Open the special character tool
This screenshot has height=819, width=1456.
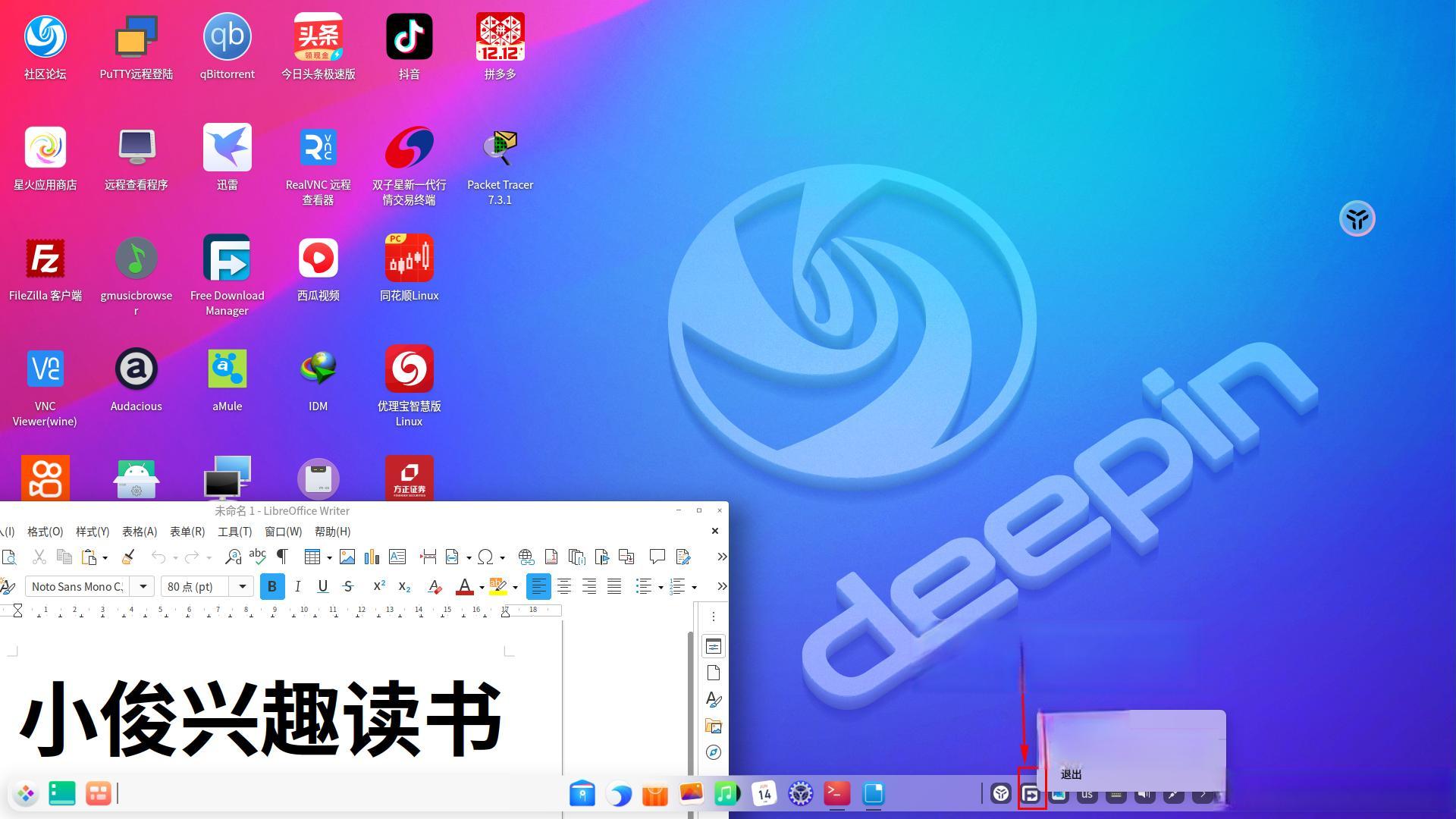point(486,557)
